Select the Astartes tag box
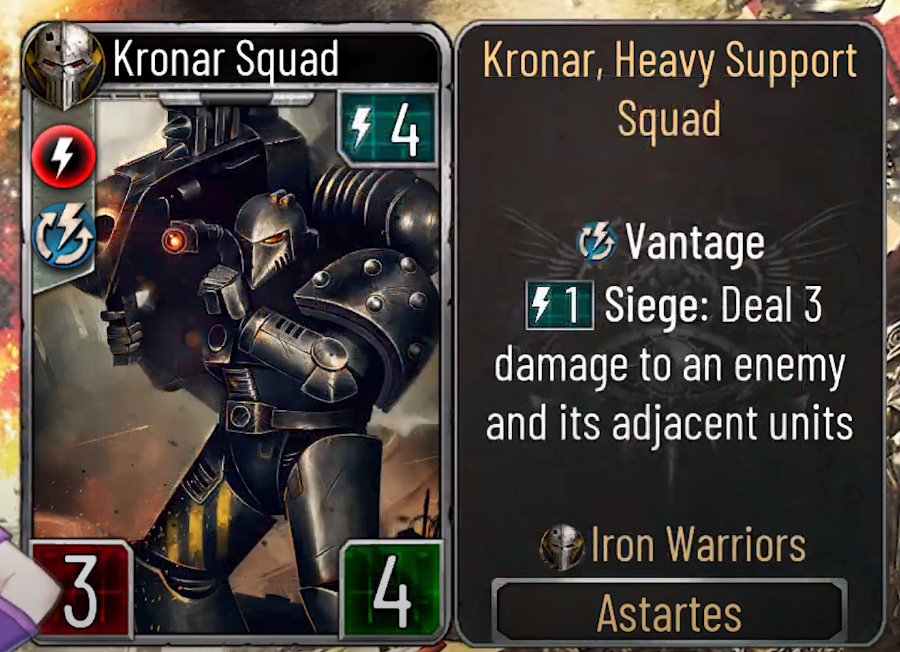 [x=669, y=612]
